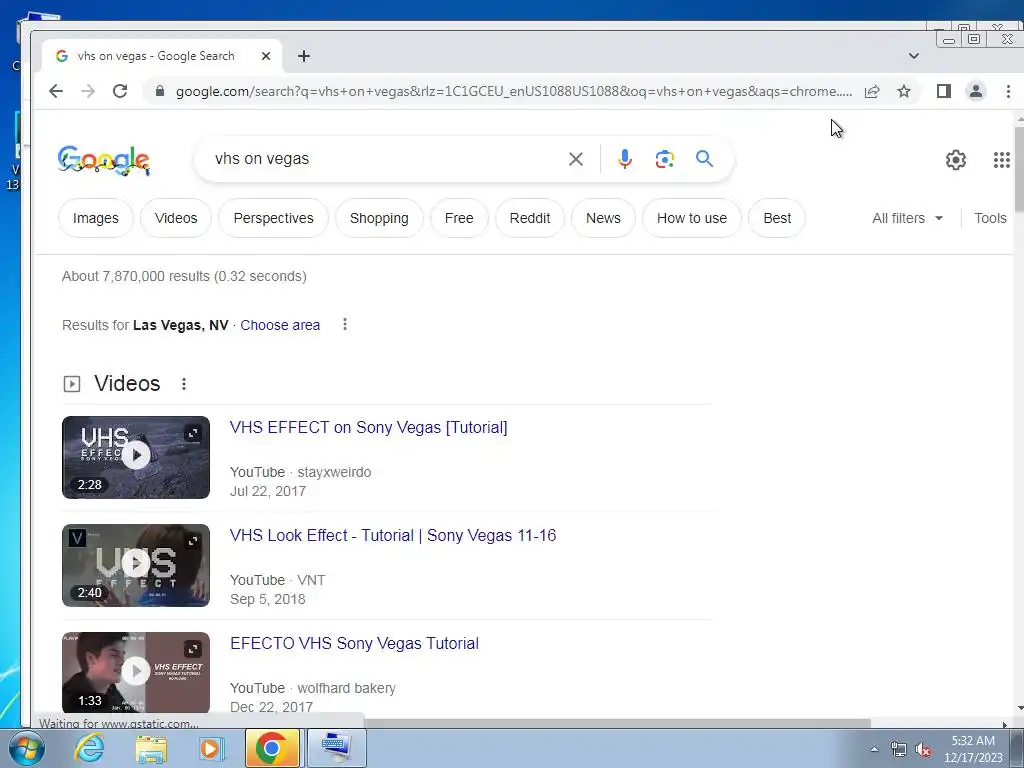Image resolution: width=1024 pixels, height=768 pixels.
Task: Click the horizontal window scrollbar
Action: click(617, 724)
